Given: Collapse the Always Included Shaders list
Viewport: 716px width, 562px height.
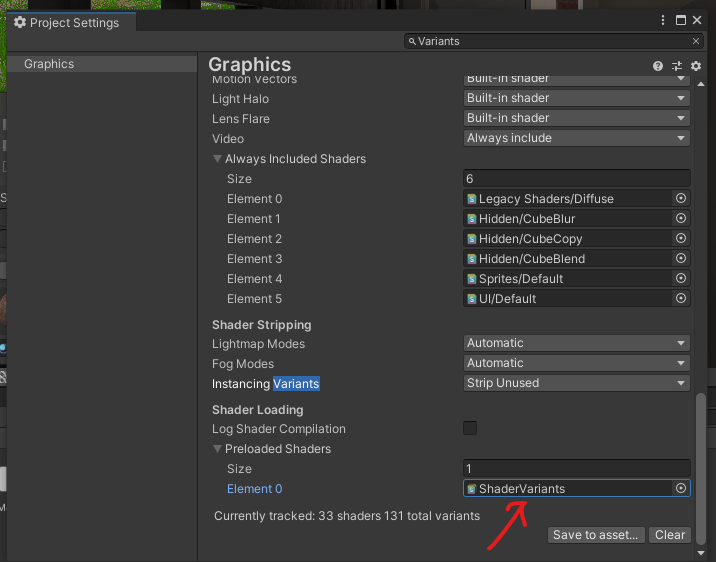Looking at the screenshot, I should click(217, 159).
